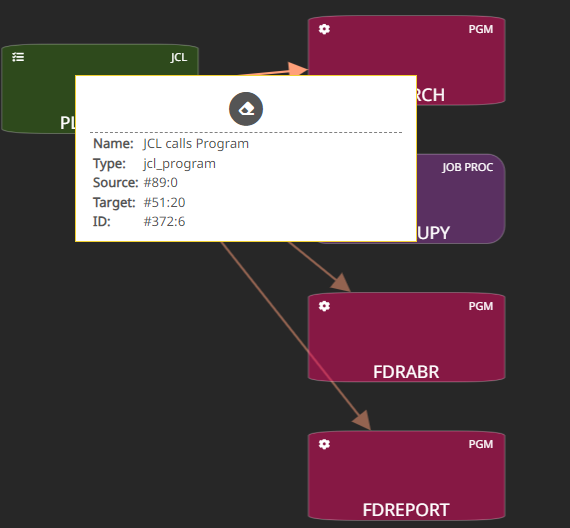The height and width of the screenshot is (528, 570).
Task: Click the PGM label on the FDREPORT node
Action: coord(481,444)
